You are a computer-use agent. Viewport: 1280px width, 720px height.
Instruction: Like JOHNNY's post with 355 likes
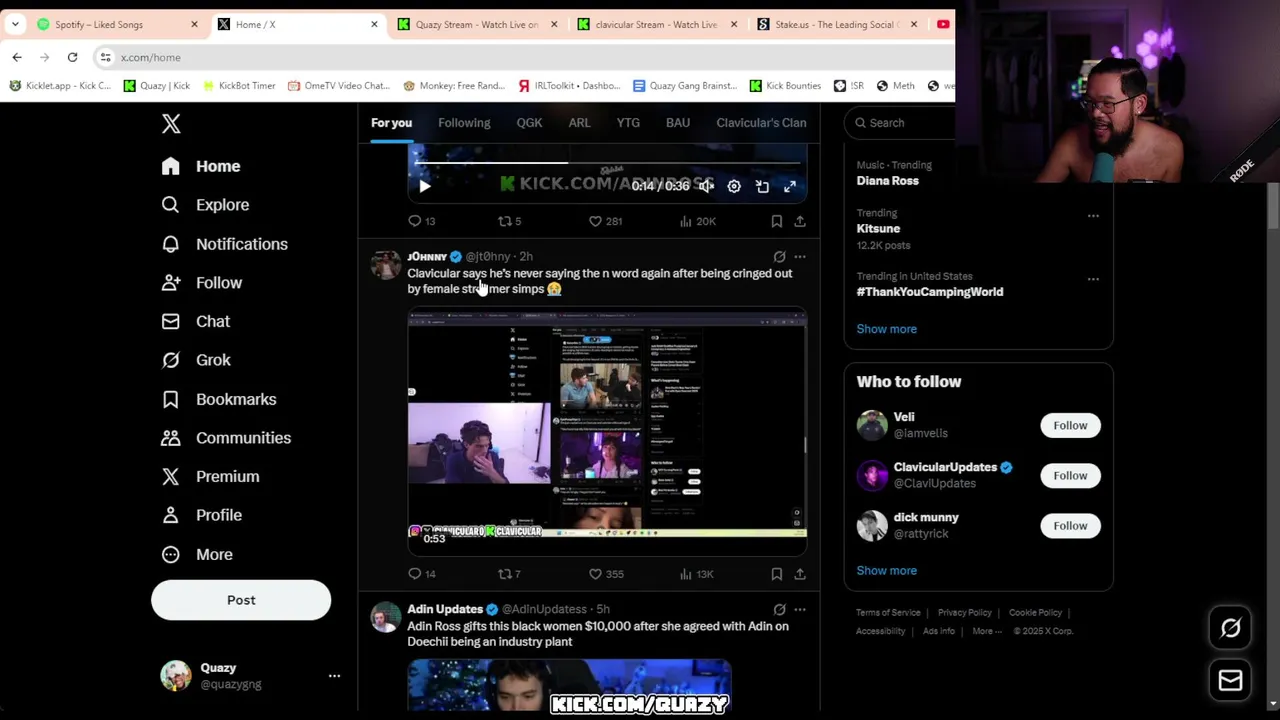(x=605, y=574)
